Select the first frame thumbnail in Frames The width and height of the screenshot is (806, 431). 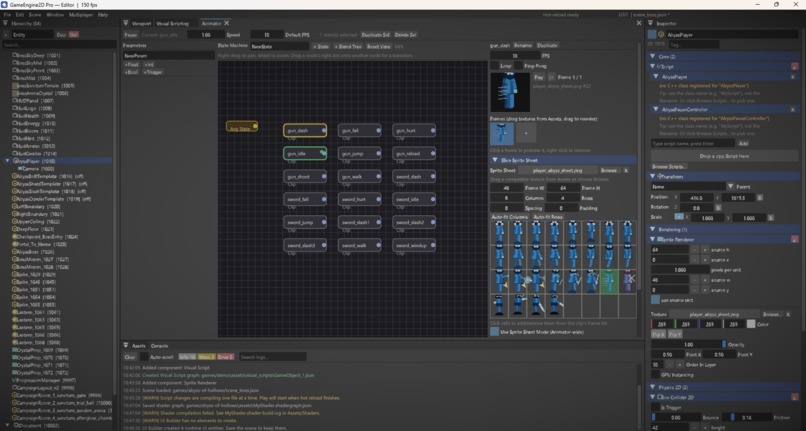click(502, 133)
